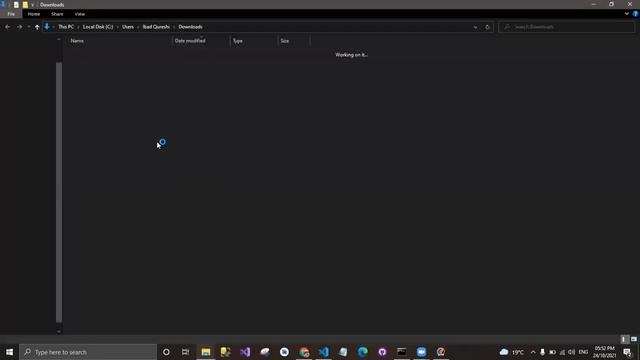The height and width of the screenshot is (360, 640).
Task: Open Zoom from taskbar
Action: click(x=422, y=352)
